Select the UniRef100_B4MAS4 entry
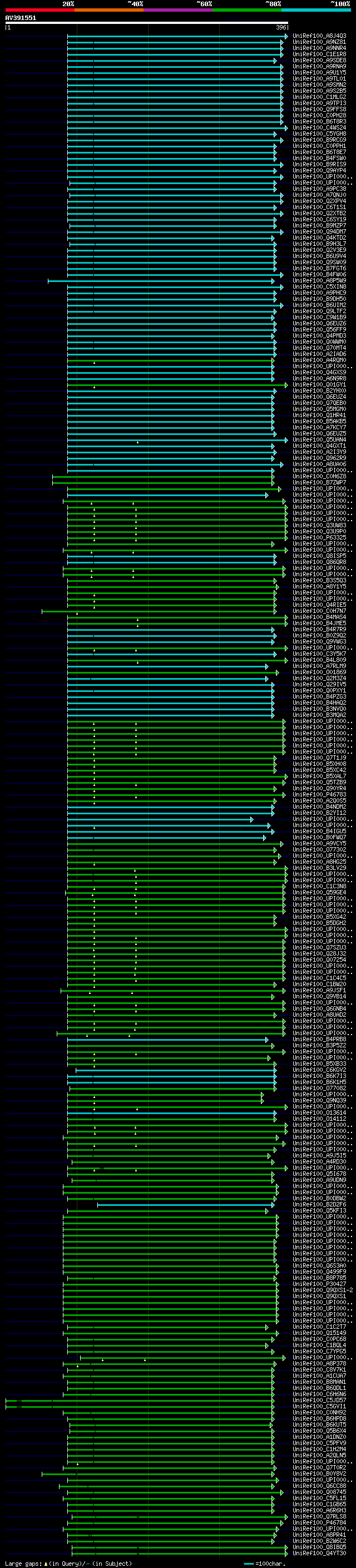The image size is (356, 1568). [319, 617]
